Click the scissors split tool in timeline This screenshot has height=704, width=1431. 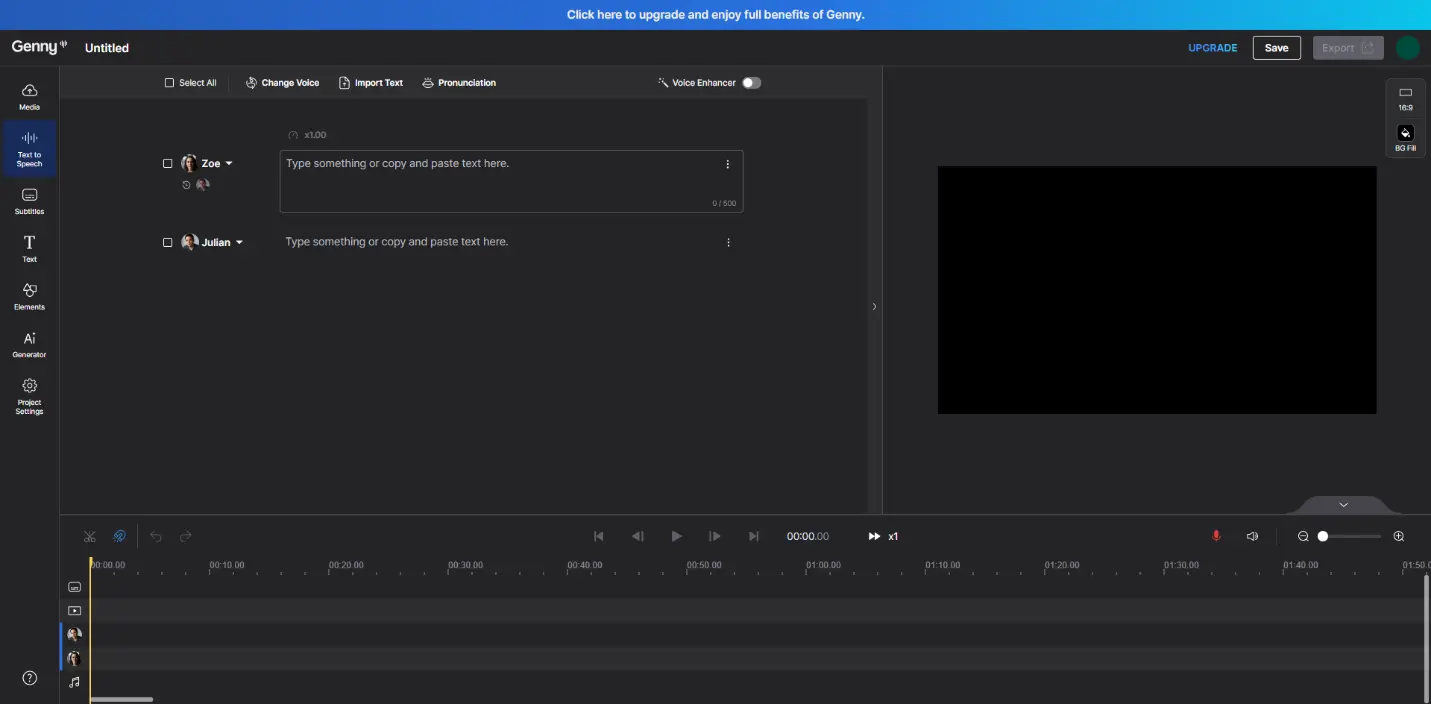point(90,537)
